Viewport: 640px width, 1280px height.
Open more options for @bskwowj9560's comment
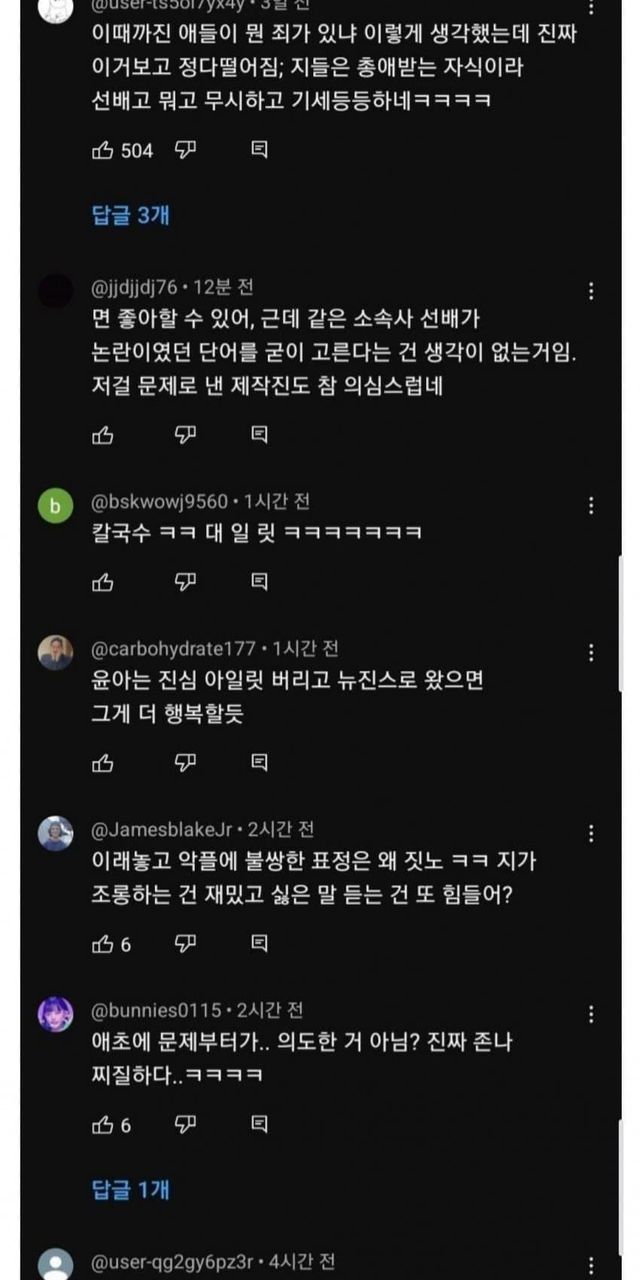click(x=591, y=505)
